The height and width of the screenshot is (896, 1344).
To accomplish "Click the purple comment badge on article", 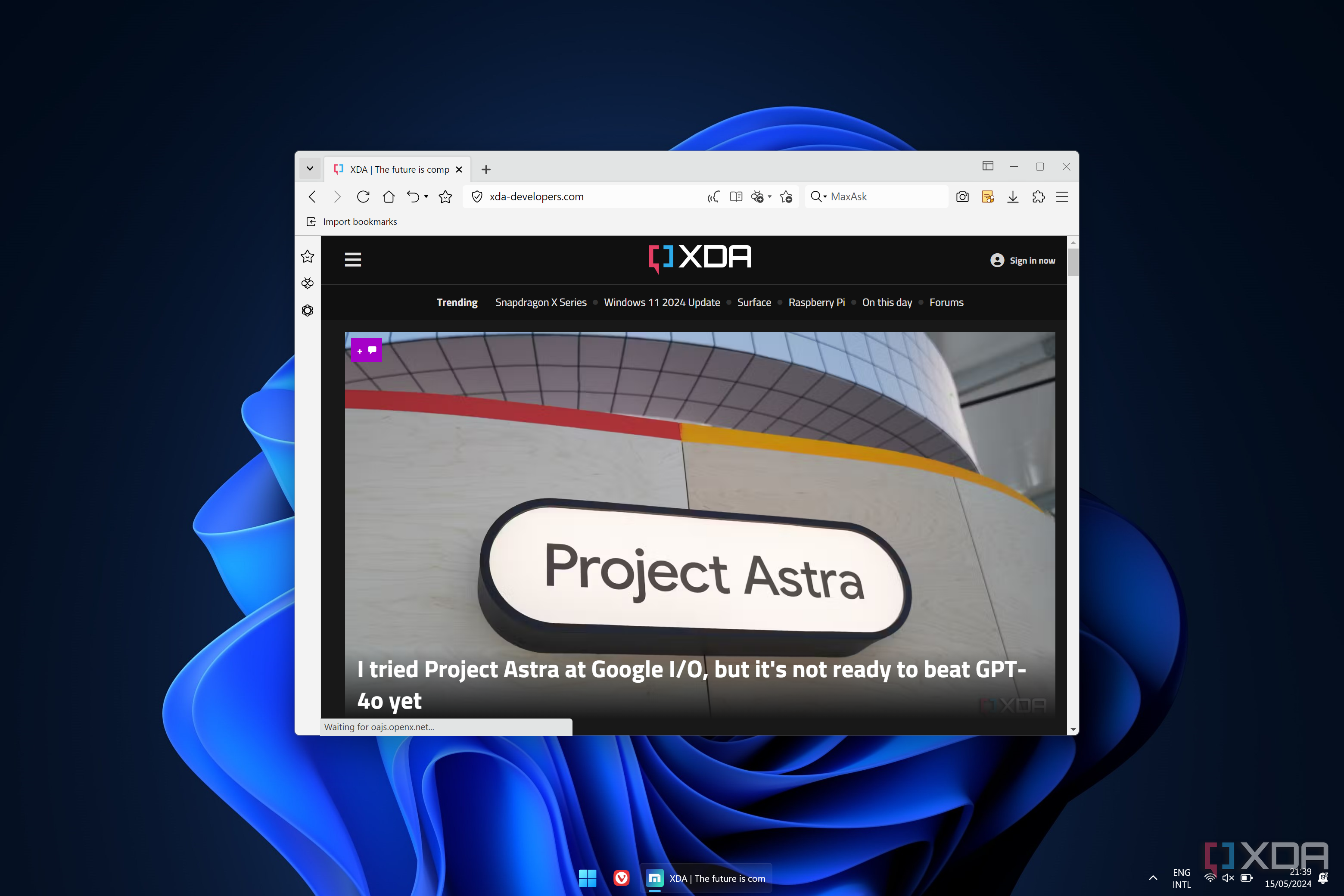I will [x=366, y=350].
